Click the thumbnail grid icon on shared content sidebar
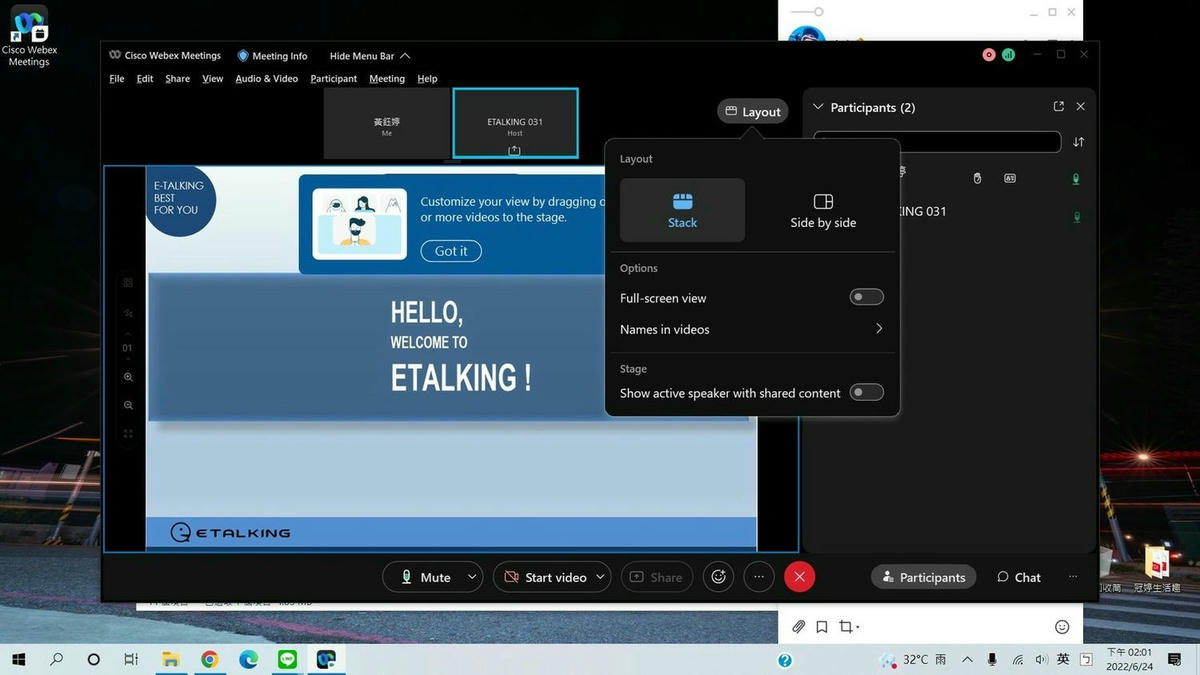Image resolution: width=1200 pixels, height=675 pixels. 128,283
